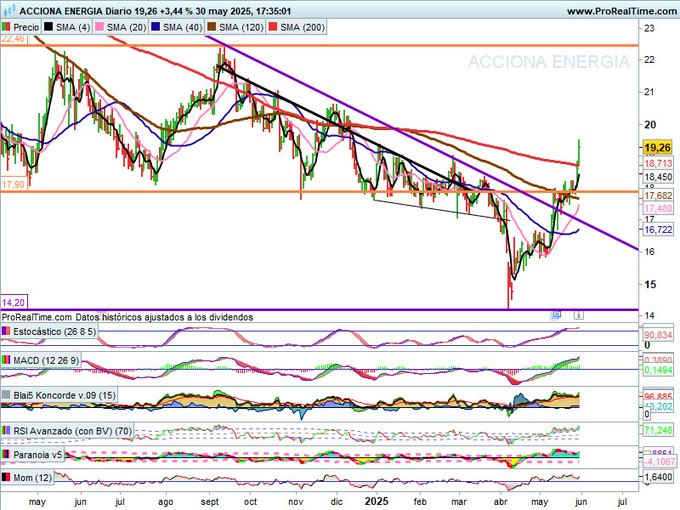Open RSI Avanzado (con BV) (70) label
Image resolution: width=680 pixels, height=510 pixels.
[x=73, y=432]
